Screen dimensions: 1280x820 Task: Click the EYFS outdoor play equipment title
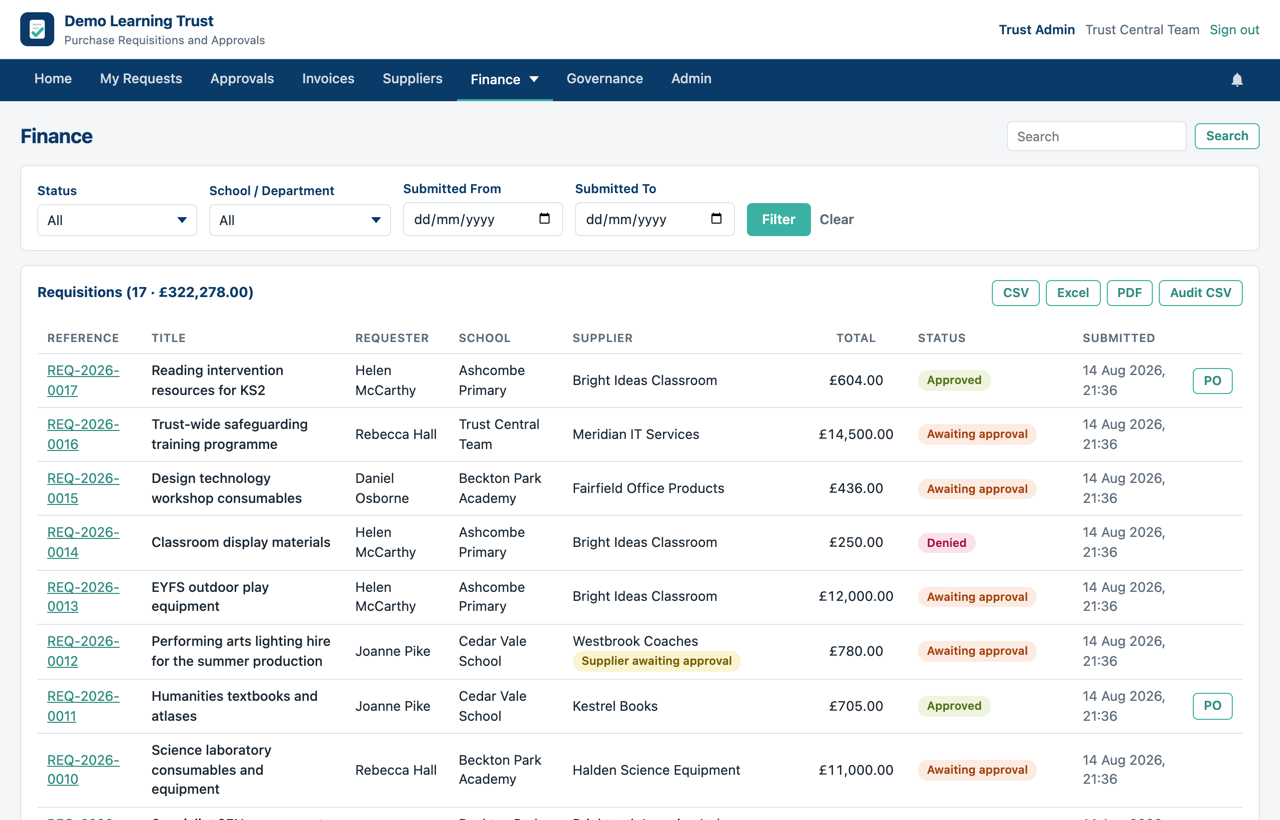pyautogui.click(x=210, y=596)
